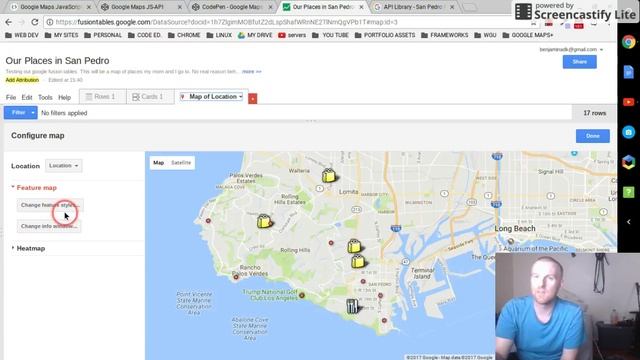Viewport: 640px width, 360px height.
Task: Open the servers bookmark
Action: click(292, 35)
